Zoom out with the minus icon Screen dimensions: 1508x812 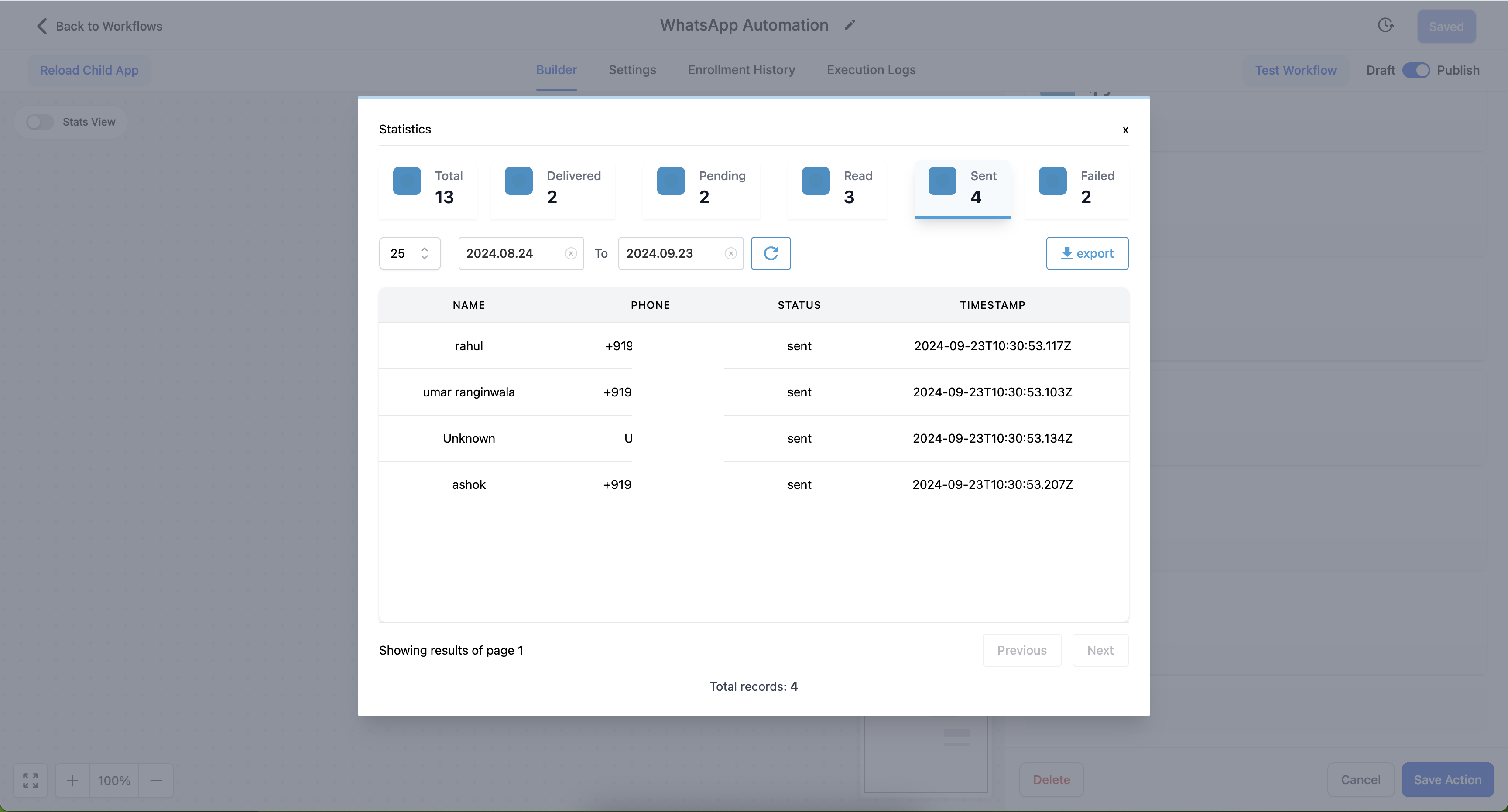click(156, 780)
